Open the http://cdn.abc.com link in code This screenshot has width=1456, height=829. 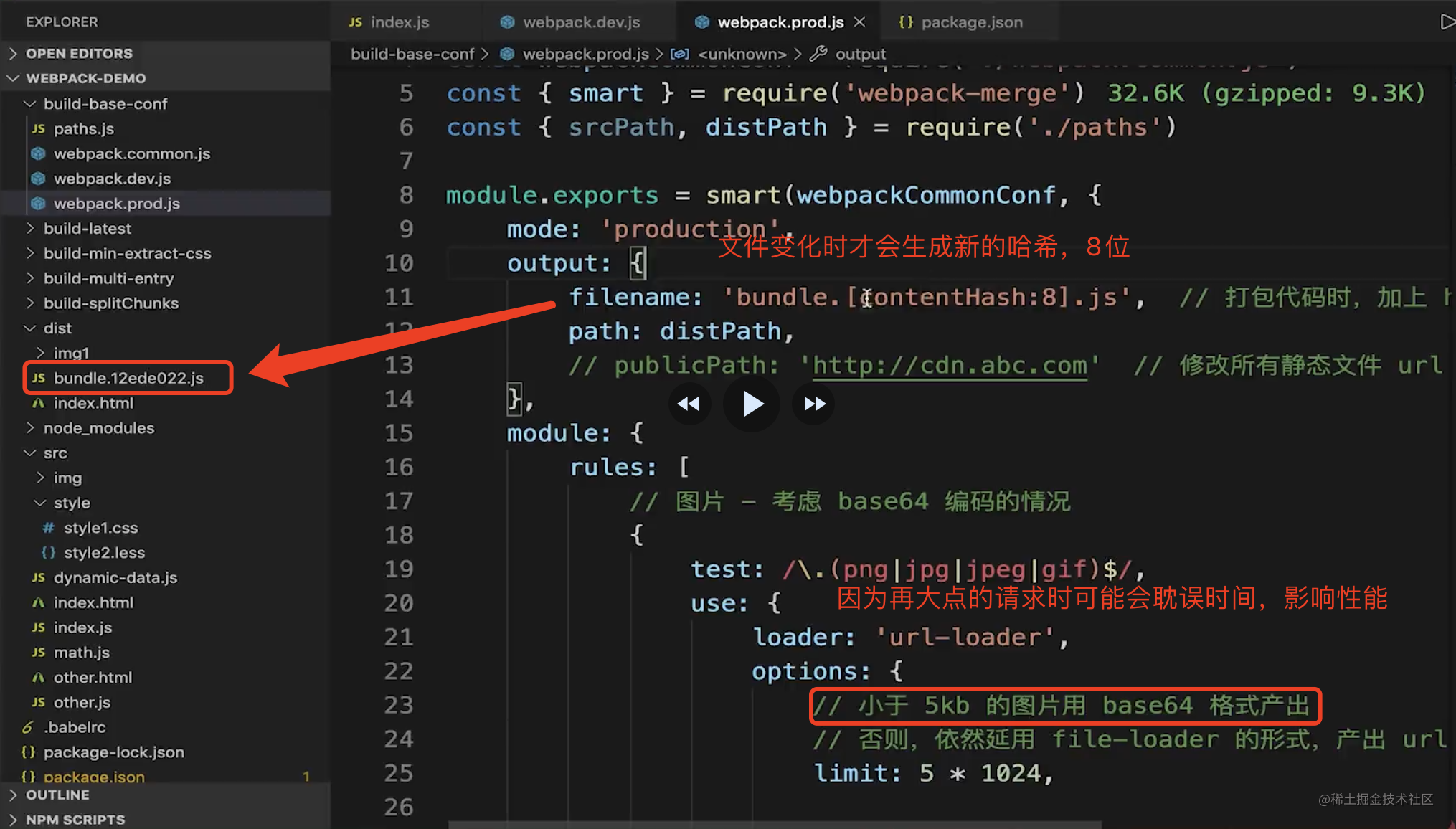950,366
